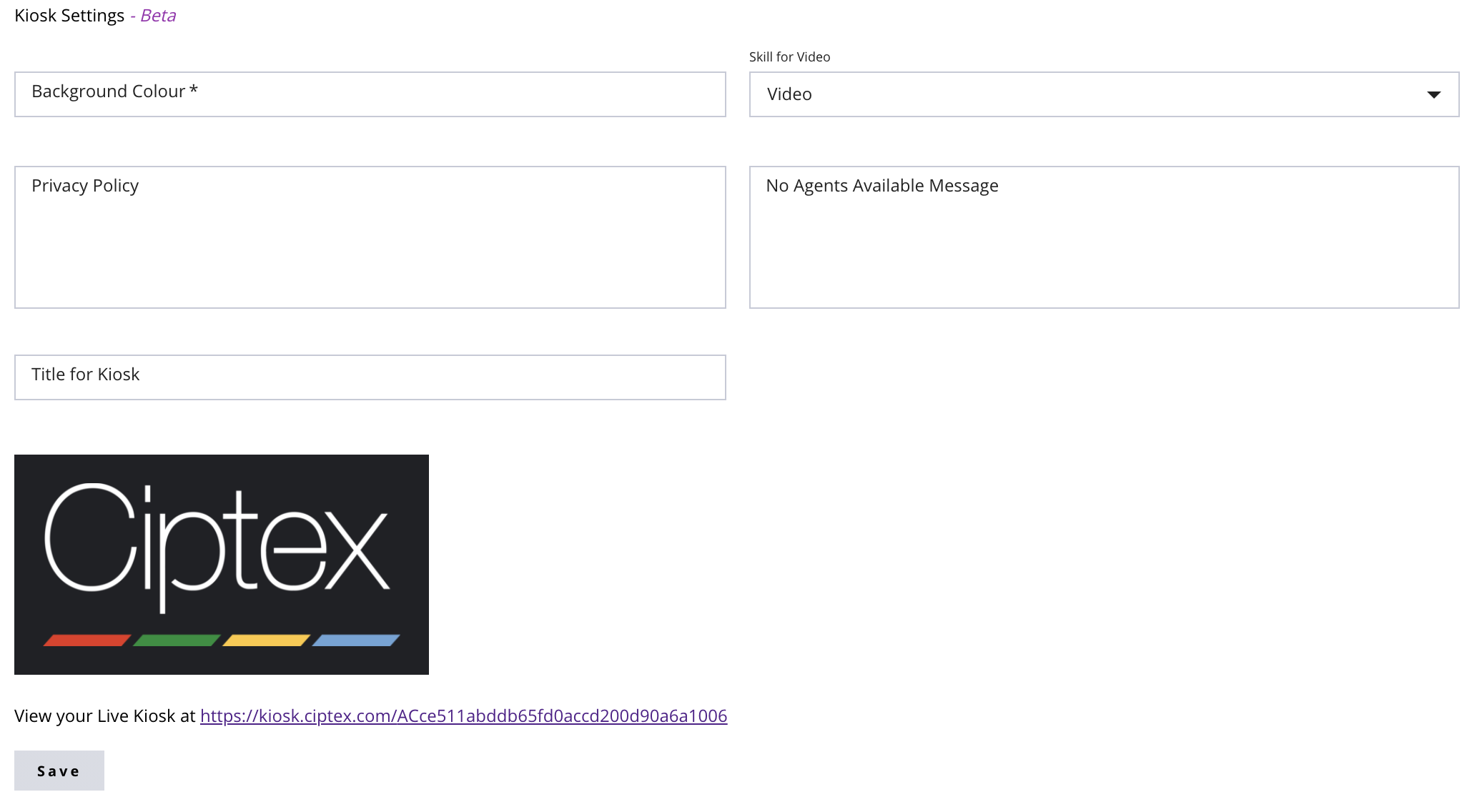Open the live kiosk URL link
The width and height of the screenshot is (1477, 812).
[x=463, y=716]
